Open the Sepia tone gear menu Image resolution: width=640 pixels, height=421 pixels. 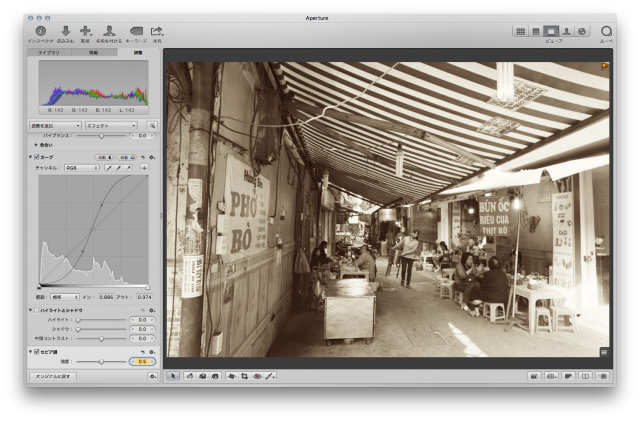point(152,352)
